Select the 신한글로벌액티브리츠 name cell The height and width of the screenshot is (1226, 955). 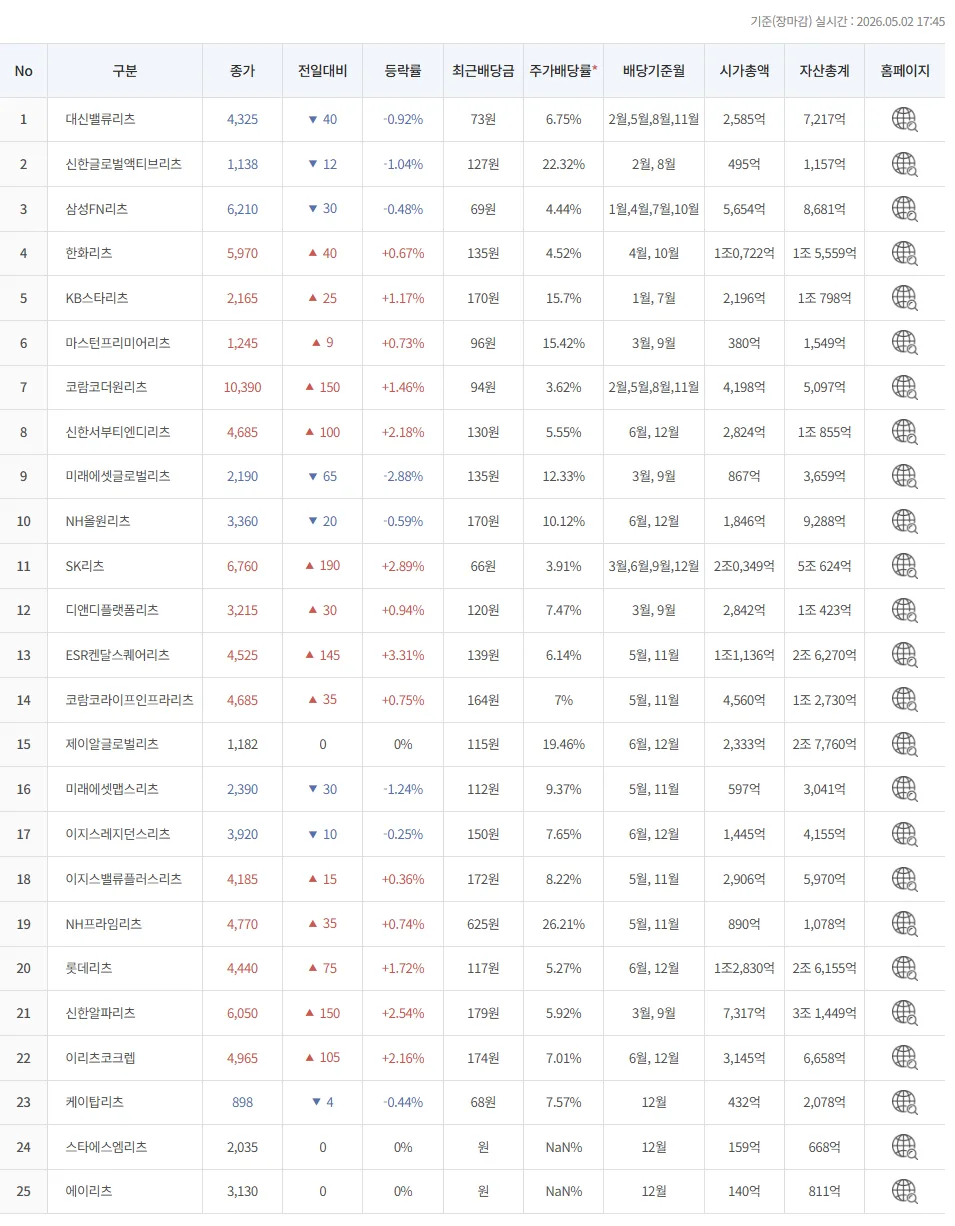[x=125, y=164]
